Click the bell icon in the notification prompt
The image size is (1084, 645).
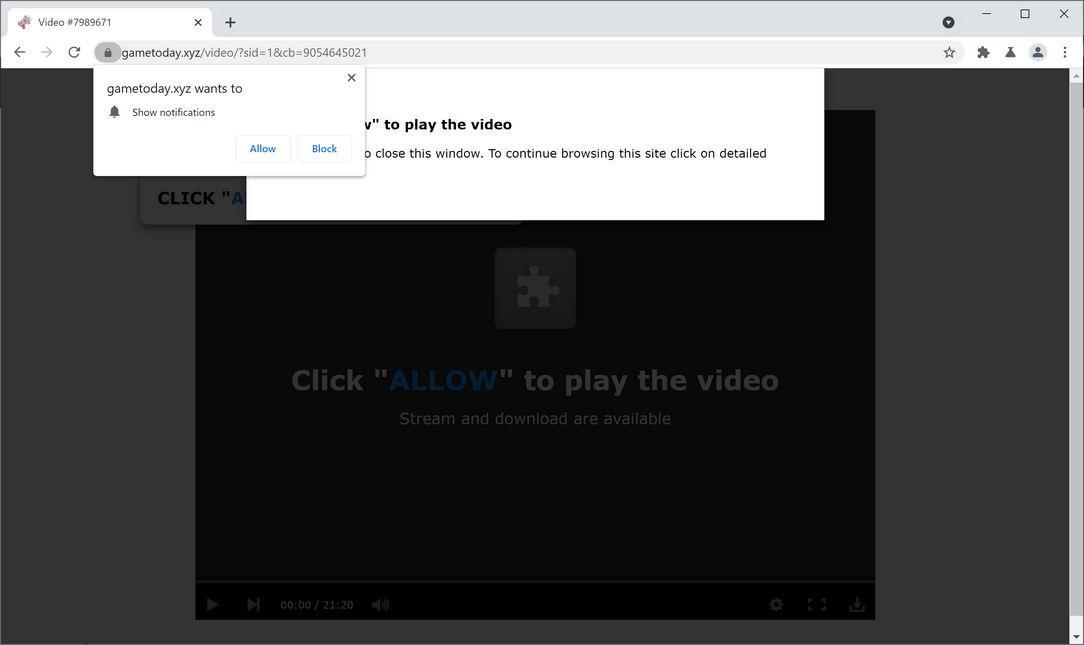(x=113, y=112)
